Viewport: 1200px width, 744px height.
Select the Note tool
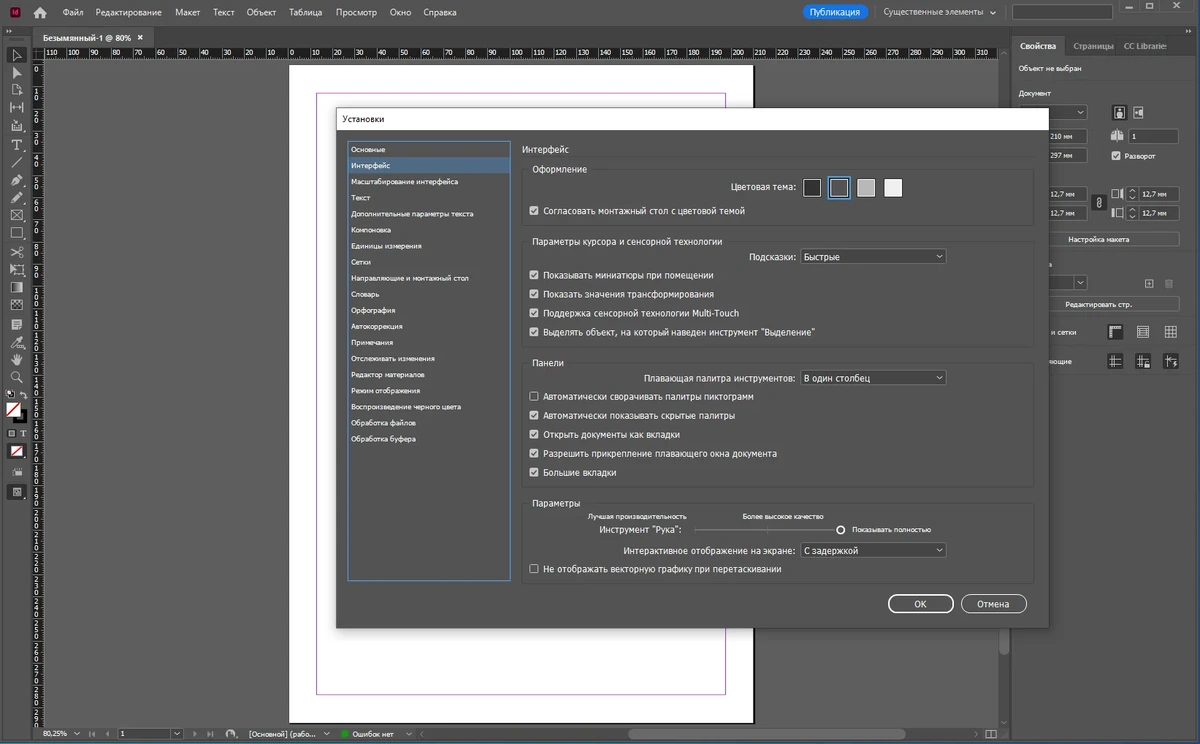click(17, 325)
